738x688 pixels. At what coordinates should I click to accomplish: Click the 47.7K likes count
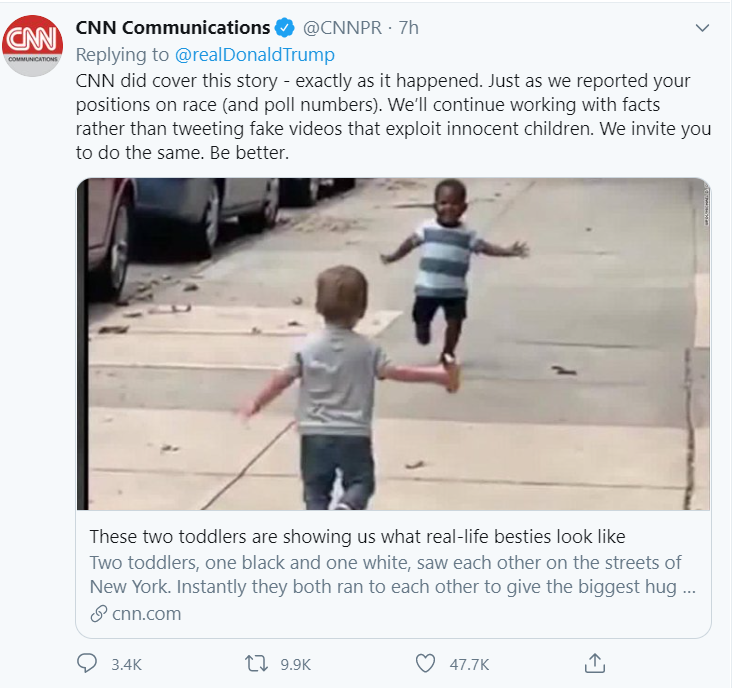(469, 663)
